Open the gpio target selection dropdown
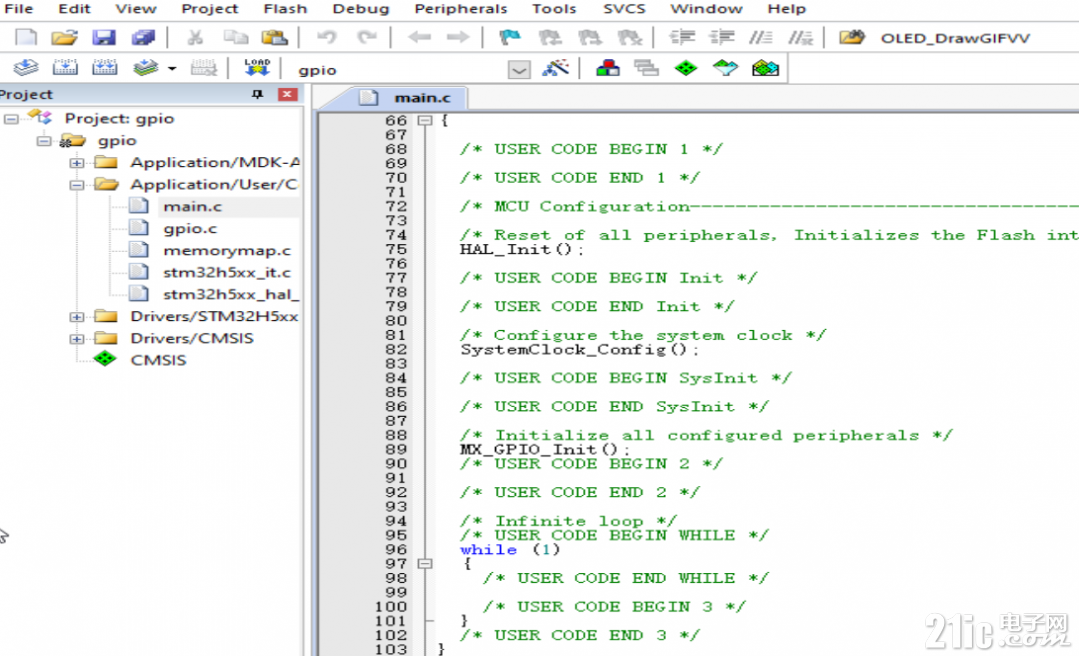This screenshot has height=656, width=1079. [520, 70]
